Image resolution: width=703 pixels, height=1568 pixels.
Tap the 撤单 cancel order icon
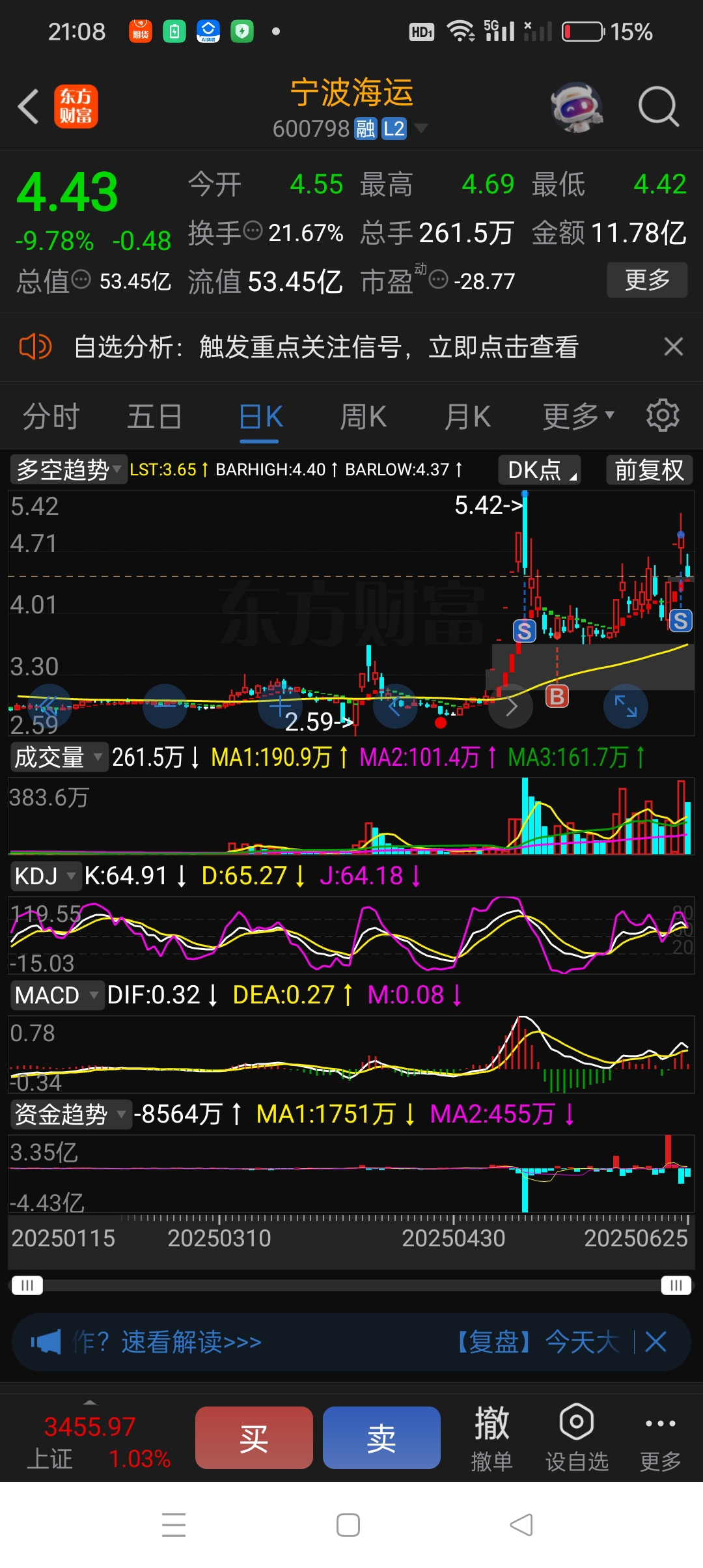click(491, 1438)
